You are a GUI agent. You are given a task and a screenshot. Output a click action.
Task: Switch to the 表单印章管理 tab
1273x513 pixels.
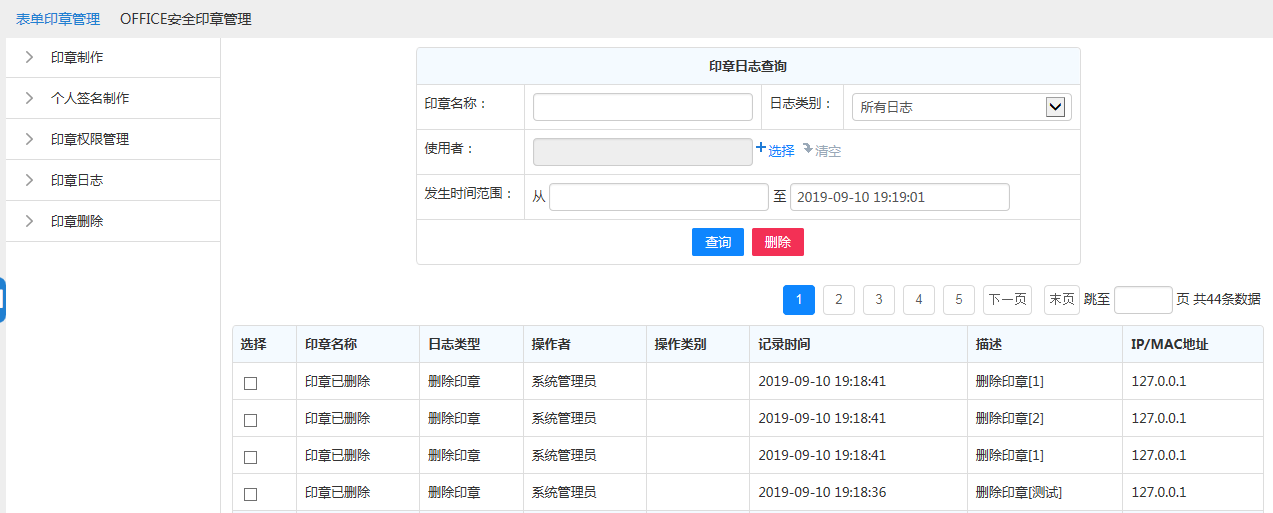pos(58,19)
